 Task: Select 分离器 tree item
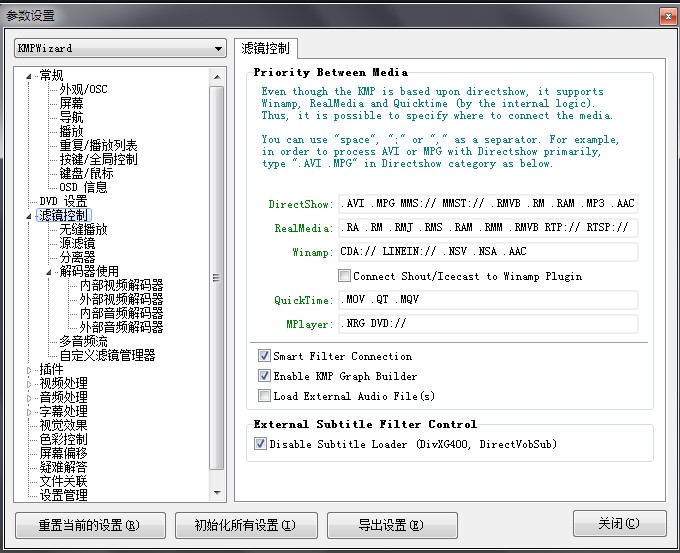tap(77, 257)
